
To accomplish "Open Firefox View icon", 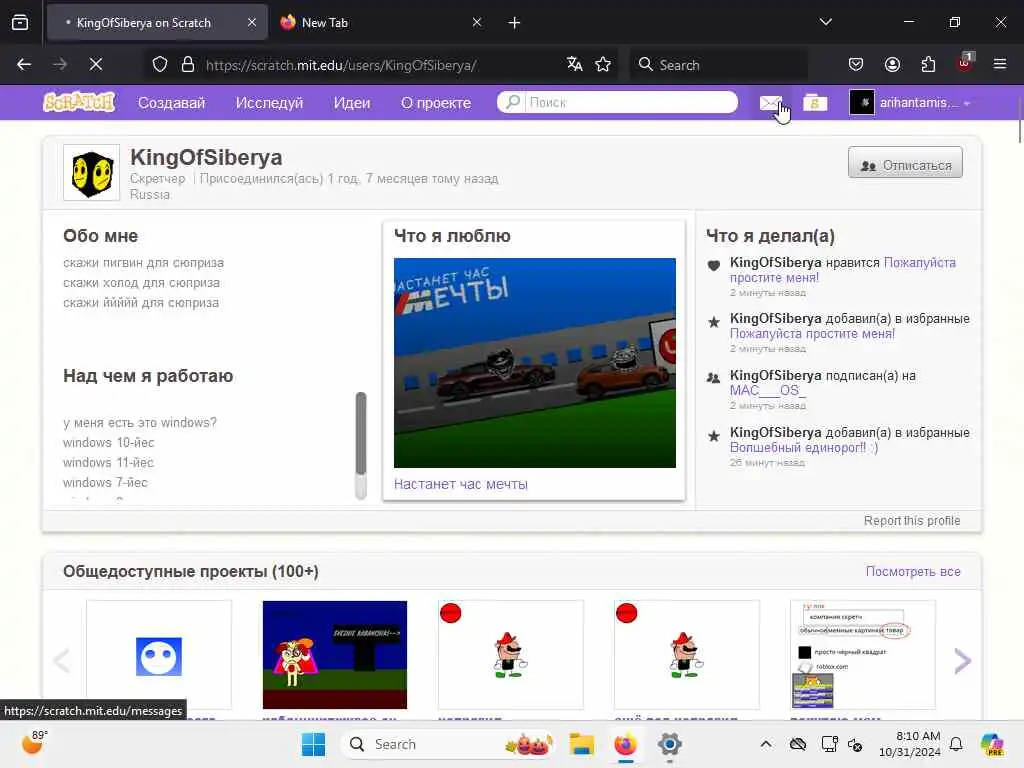I will click(20, 23).
